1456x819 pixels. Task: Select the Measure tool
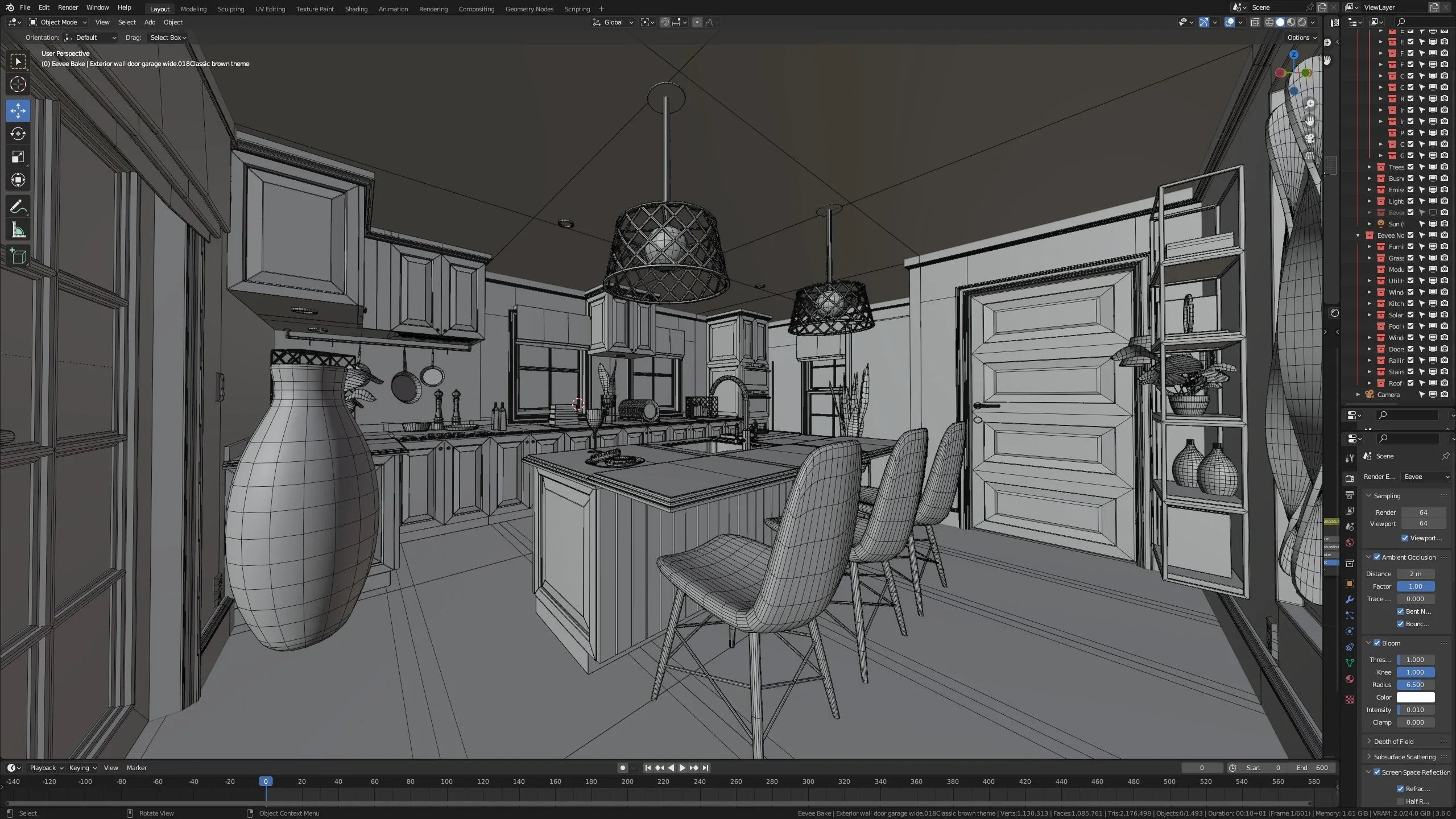(x=18, y=229)
